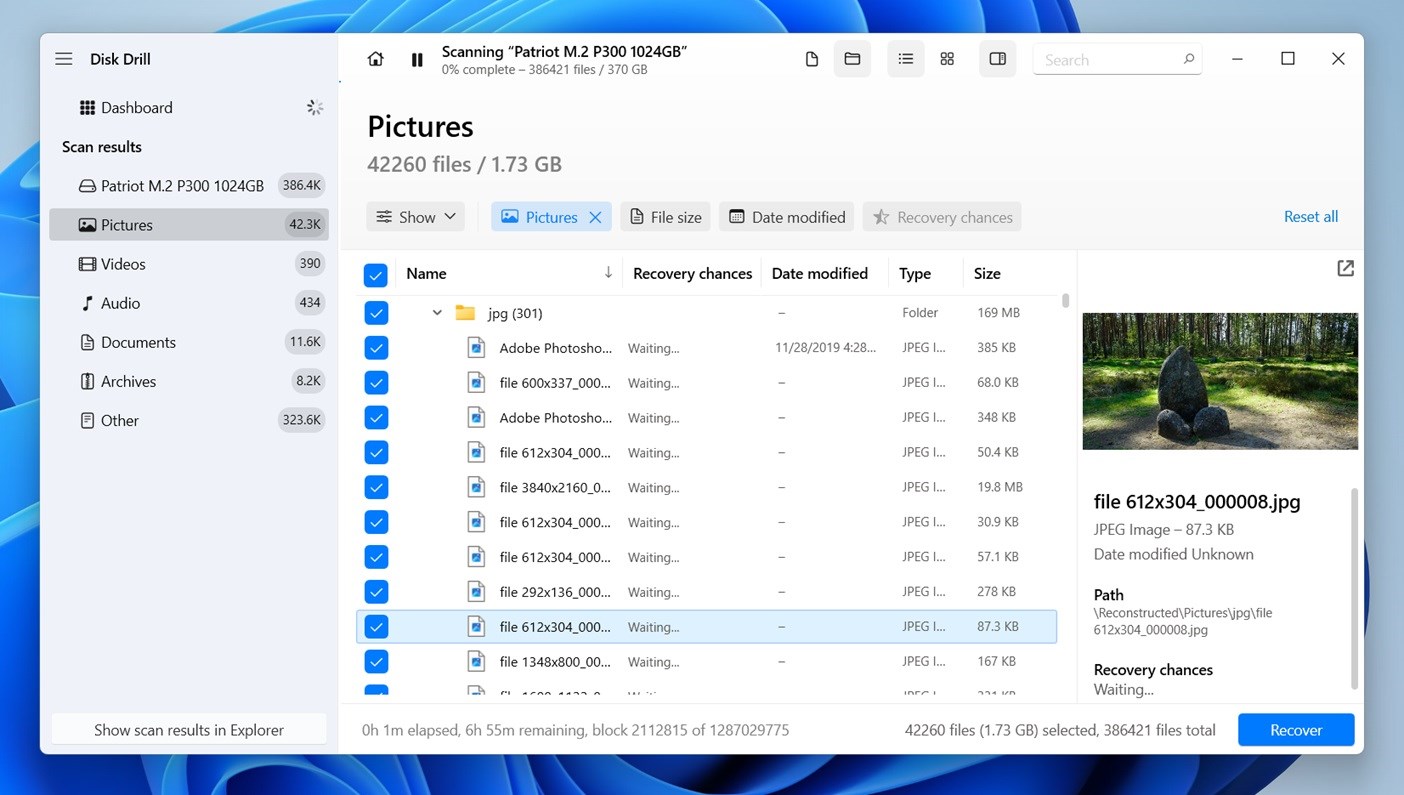Uncheck the 87.3 KB selected file checkbox
Image resolution: width=1404 pixels, height=795 pixels.
coord(376,627)
